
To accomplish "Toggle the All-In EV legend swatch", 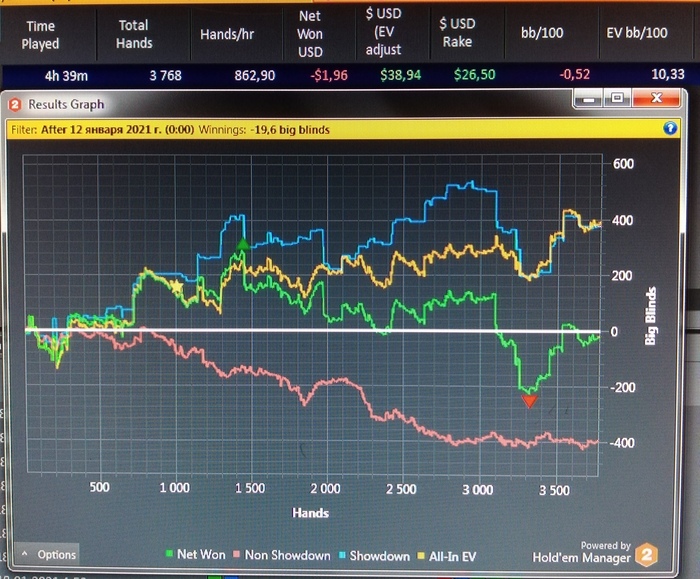I will point(421,556).
